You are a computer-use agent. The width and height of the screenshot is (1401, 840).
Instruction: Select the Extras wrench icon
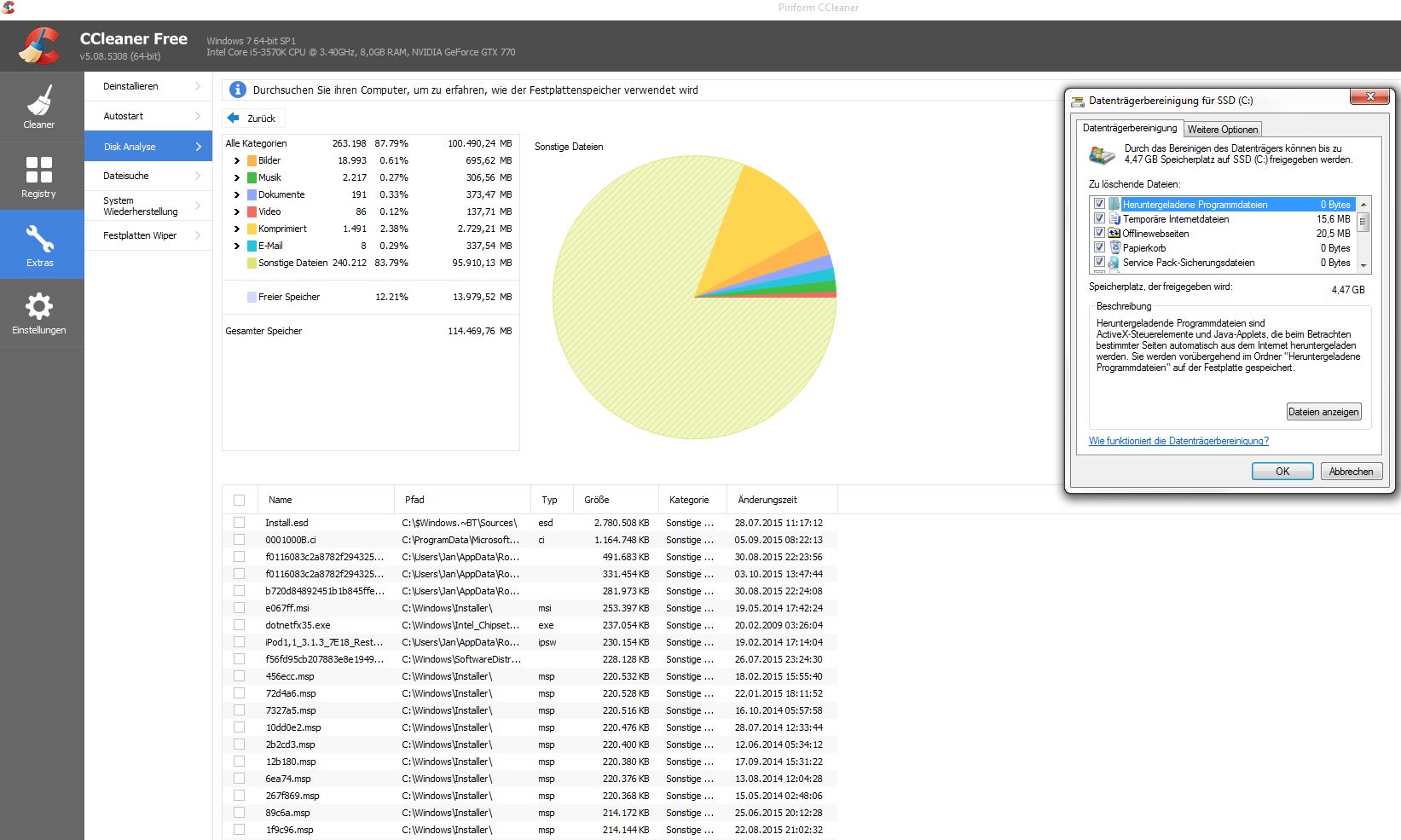pos(39,240)
